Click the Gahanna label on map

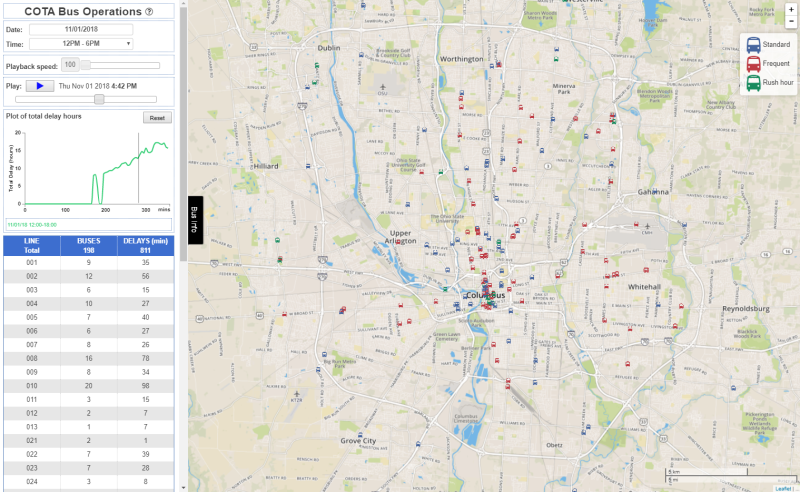click(653, 192)
